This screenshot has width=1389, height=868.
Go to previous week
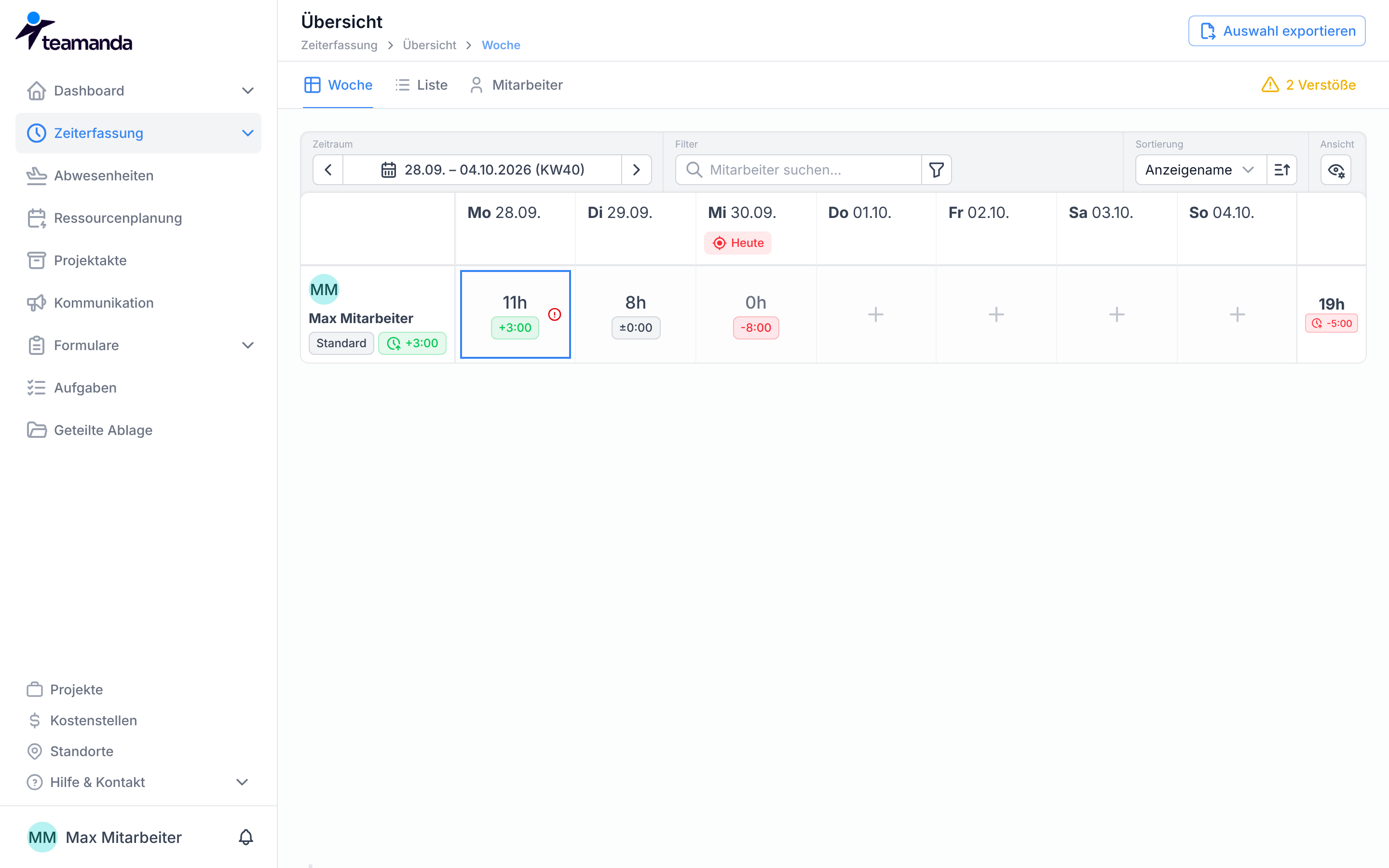point(328,170)
